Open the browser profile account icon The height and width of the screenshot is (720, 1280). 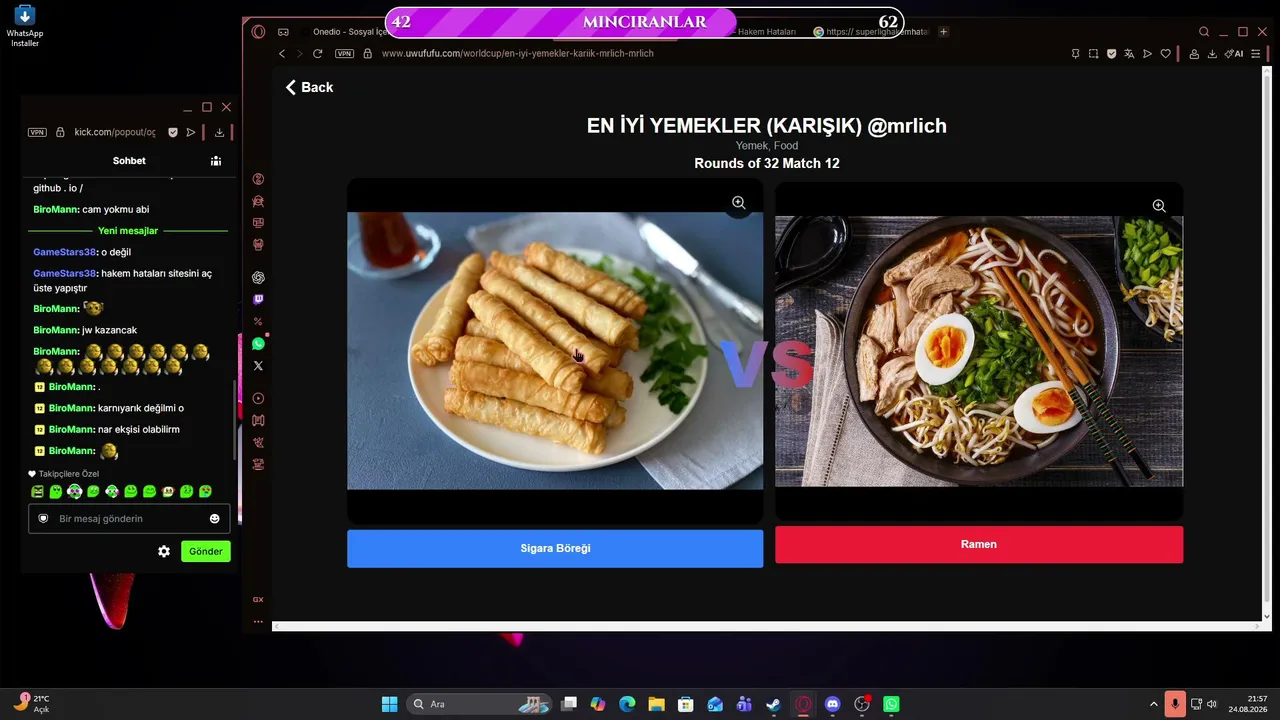click(1193, 54)
